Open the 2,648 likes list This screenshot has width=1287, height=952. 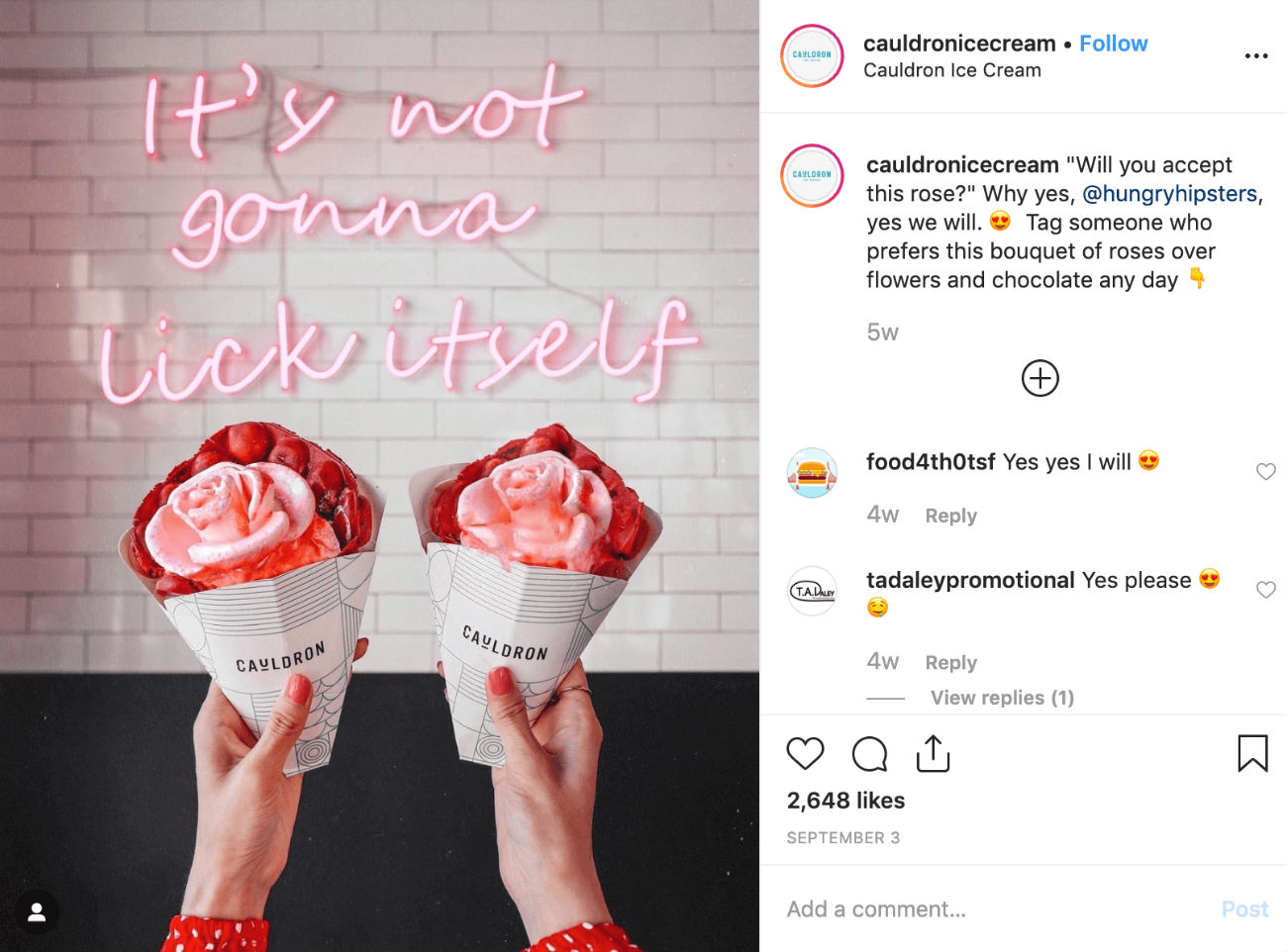845,801
